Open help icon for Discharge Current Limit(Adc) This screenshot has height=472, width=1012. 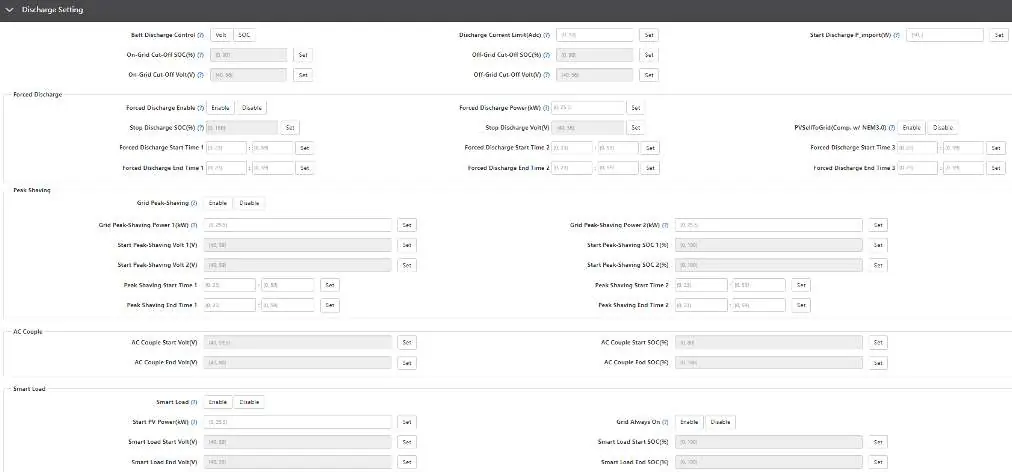click(547, 36)
